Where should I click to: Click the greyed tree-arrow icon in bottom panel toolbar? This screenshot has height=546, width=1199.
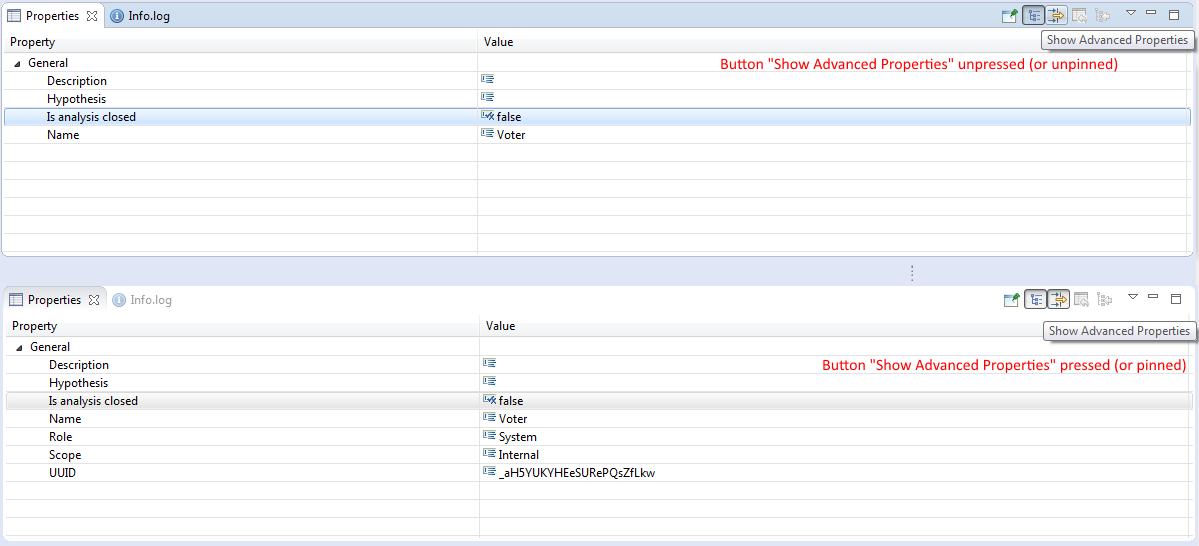1104,299
